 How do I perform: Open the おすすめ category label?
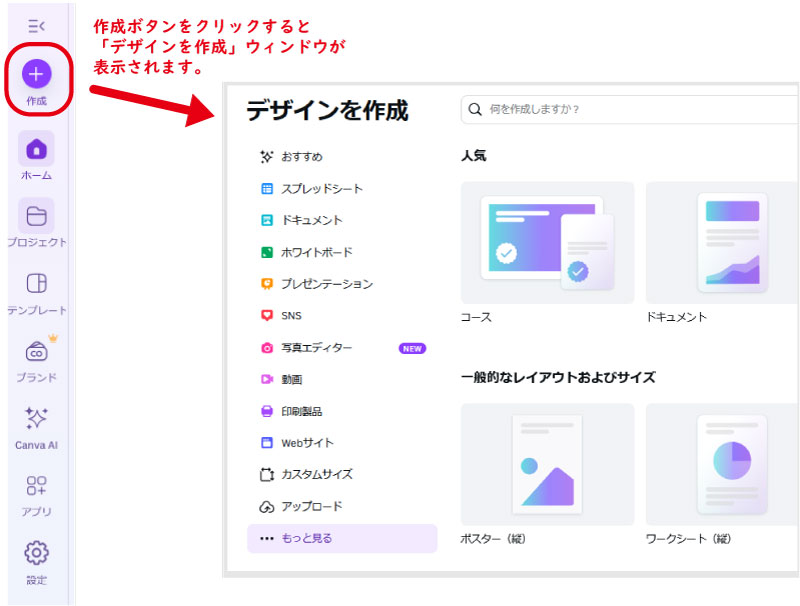click(302, 157)
